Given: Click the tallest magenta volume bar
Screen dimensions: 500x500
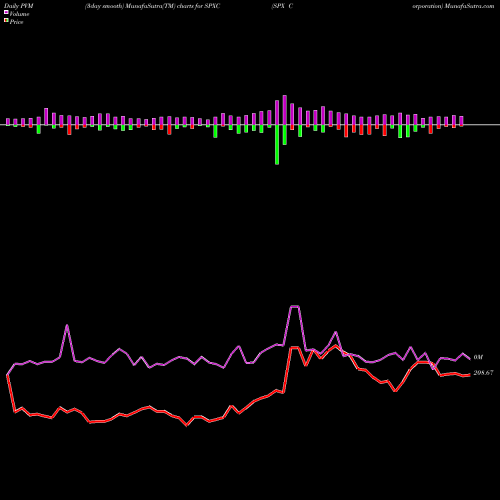Looking at the screenshot, I should 285,110.
